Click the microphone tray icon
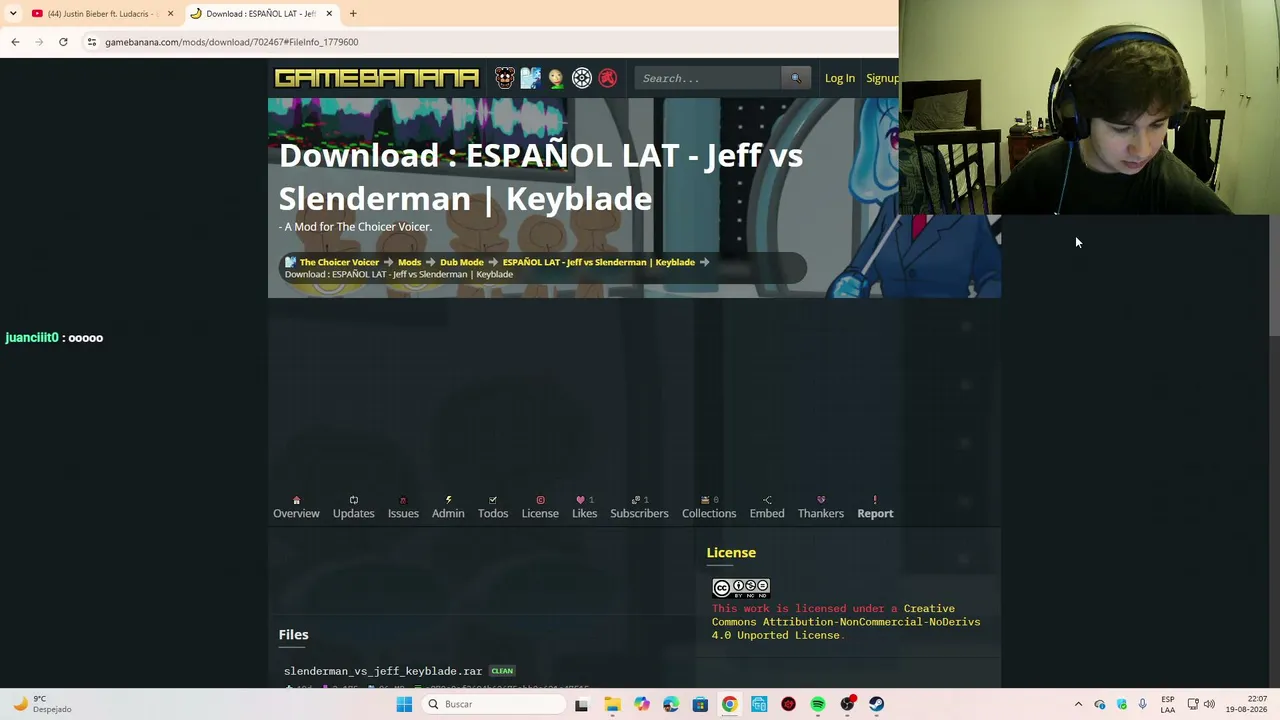The image size is (1280, 720). coord(1142,704)
